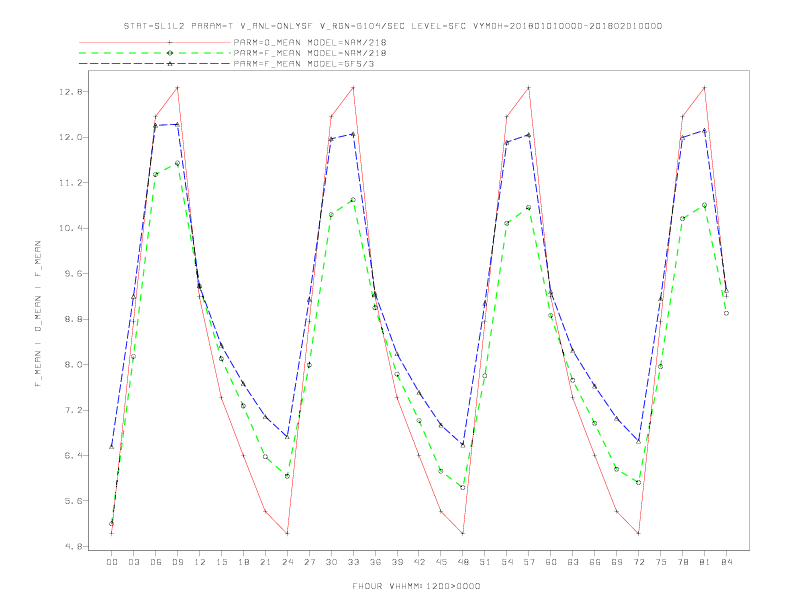The width and height of the screenshot is (792, 612).
Task: Click y-axis tick label 9.6
Action: (74, 274)
